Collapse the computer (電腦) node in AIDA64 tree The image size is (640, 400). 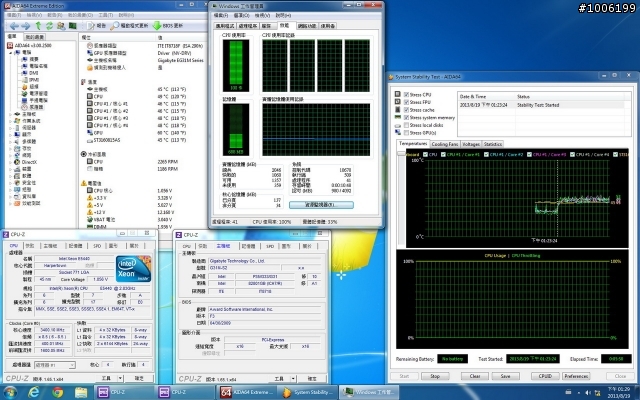(11, 52)
